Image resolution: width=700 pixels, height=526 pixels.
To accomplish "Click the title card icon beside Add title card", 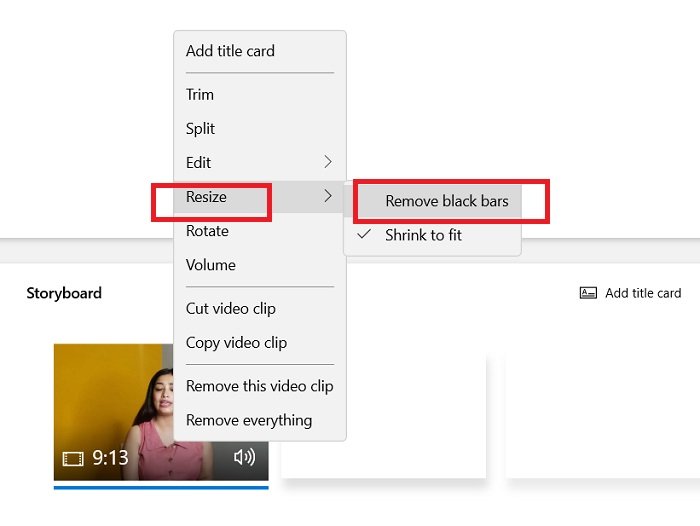I will [588, 293].
